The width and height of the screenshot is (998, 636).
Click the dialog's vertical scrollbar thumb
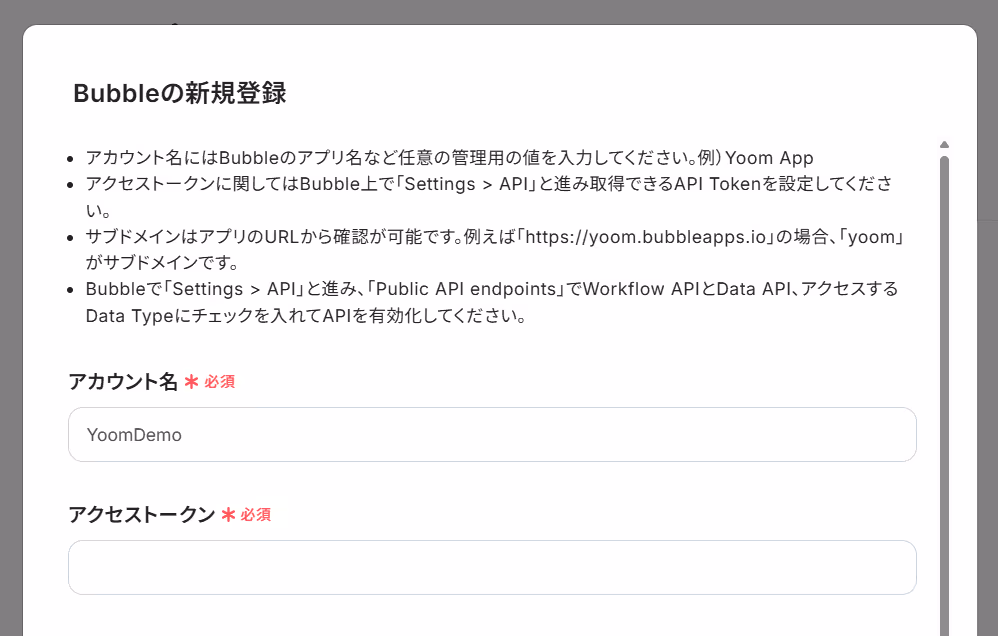coord(945,395)
